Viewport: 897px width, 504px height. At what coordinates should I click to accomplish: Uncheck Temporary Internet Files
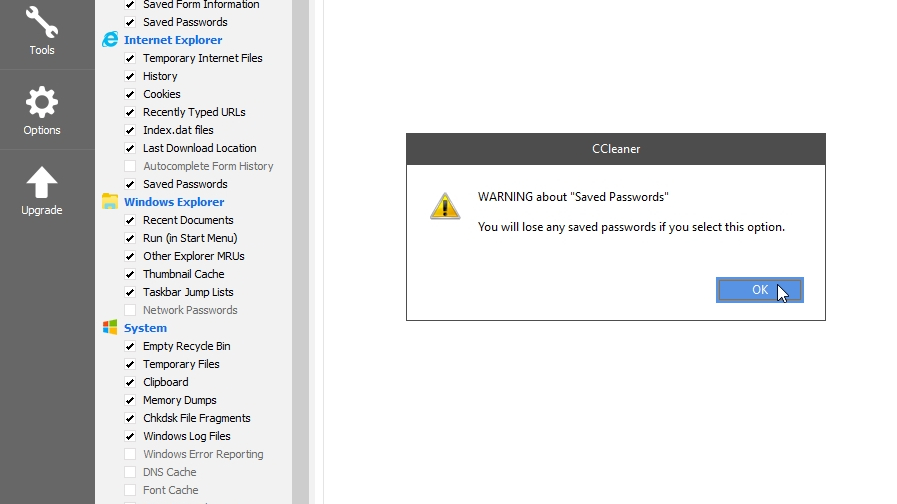click(x=130, y=58)
